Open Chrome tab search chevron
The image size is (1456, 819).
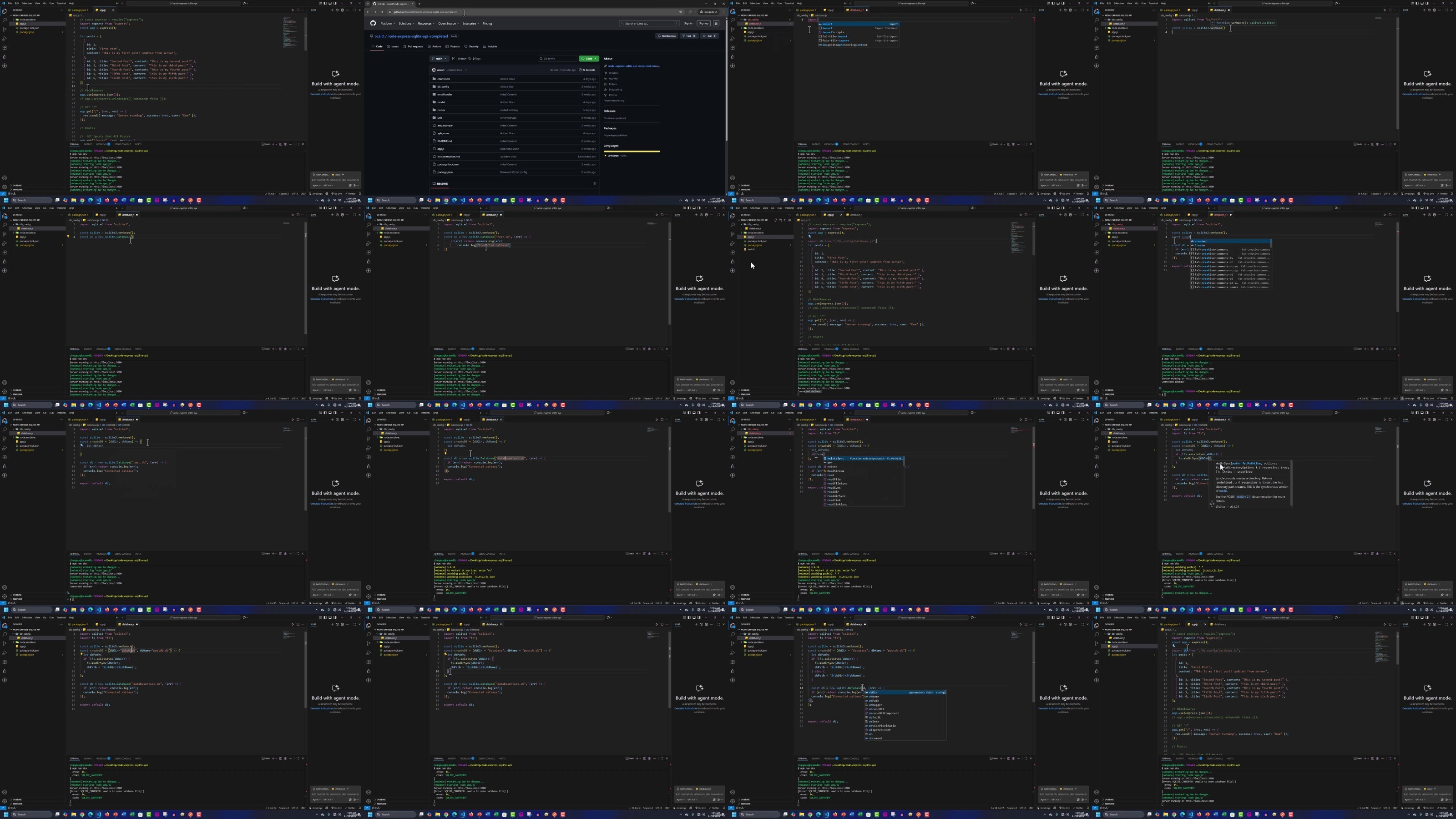368,4
